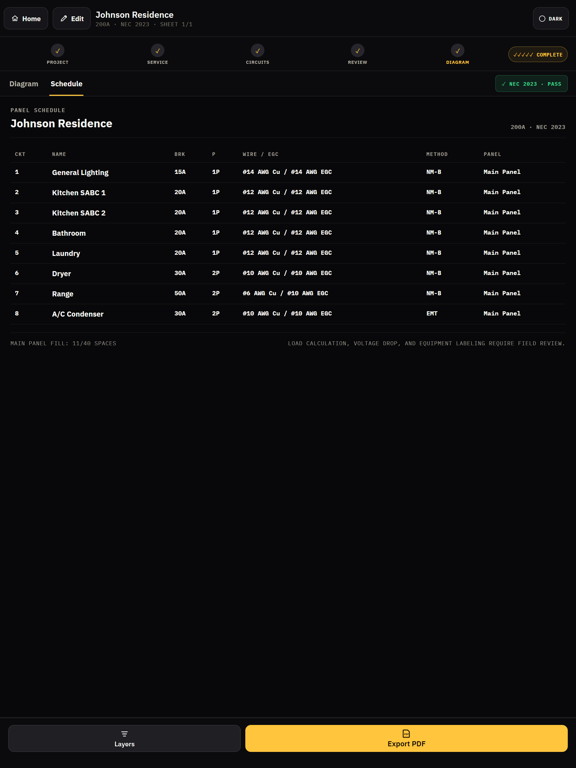Image resolution: width=576 pixels, height=768 pixels.
Task: Click the Circuits step checkmark
Action: [258, 50]
